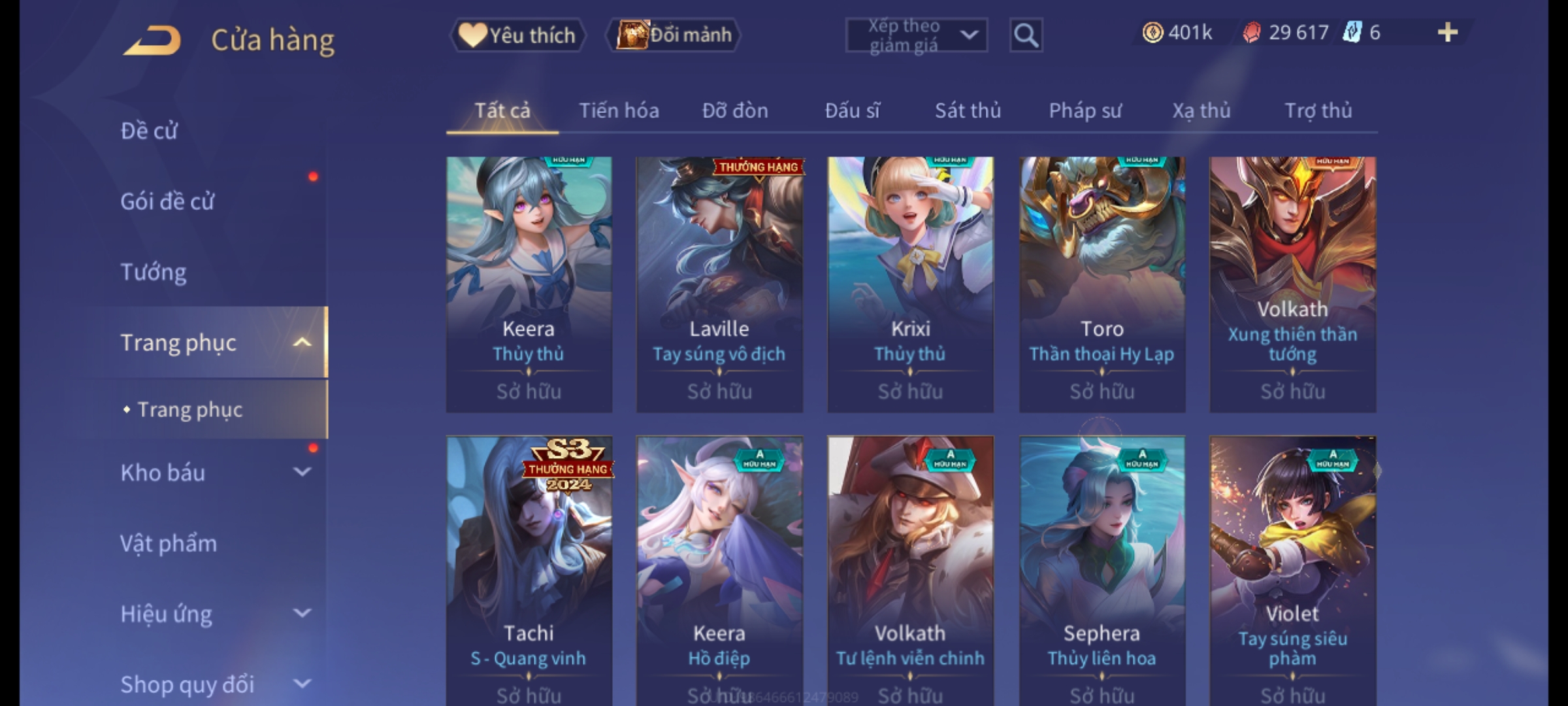Open Yêu thích favorites heart button
1568x706 pixels.
(x=517, y=35)
